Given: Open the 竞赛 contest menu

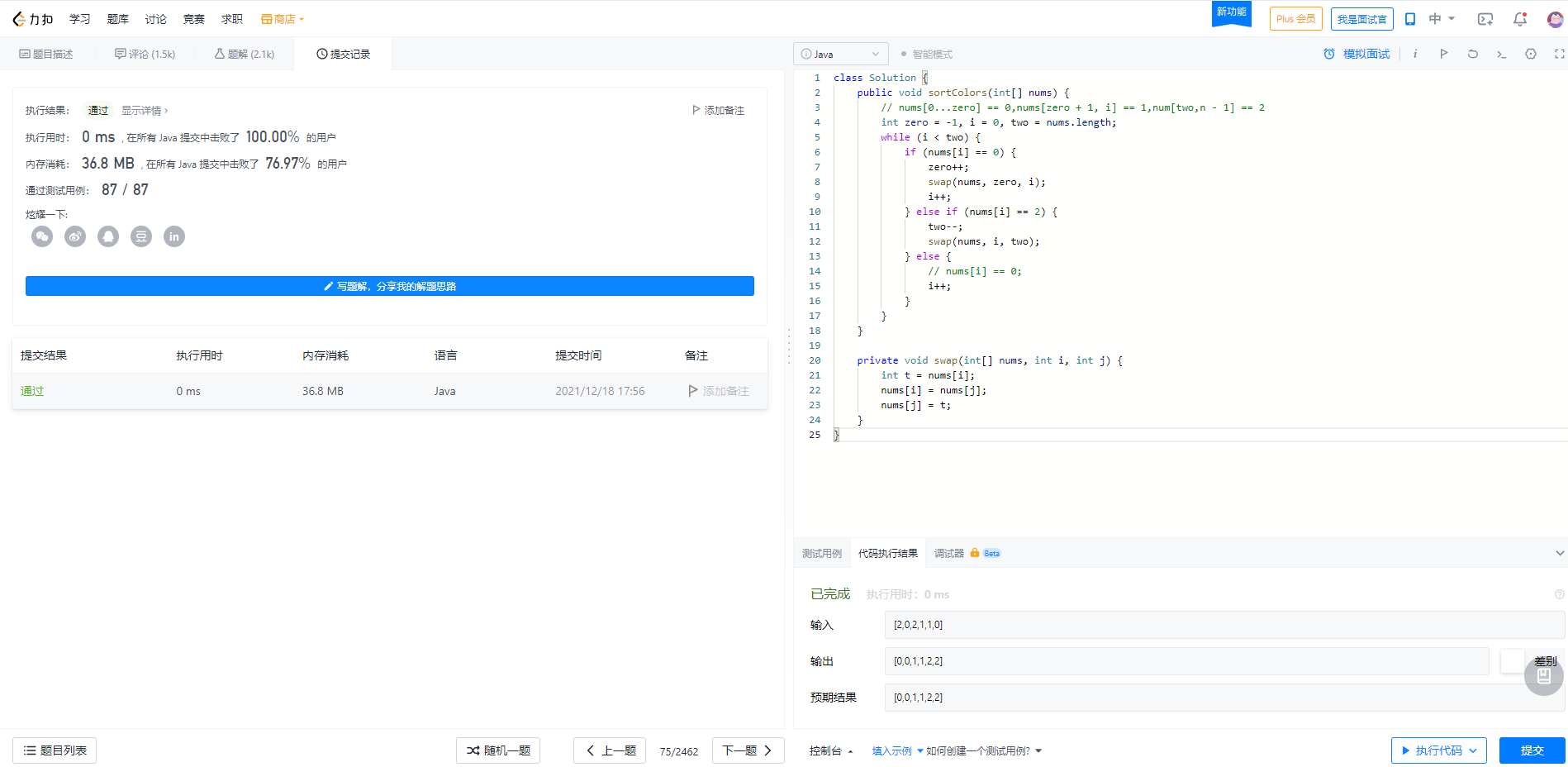Looking at the screenshot, I should pyautogui.click(x=193, y=19).
